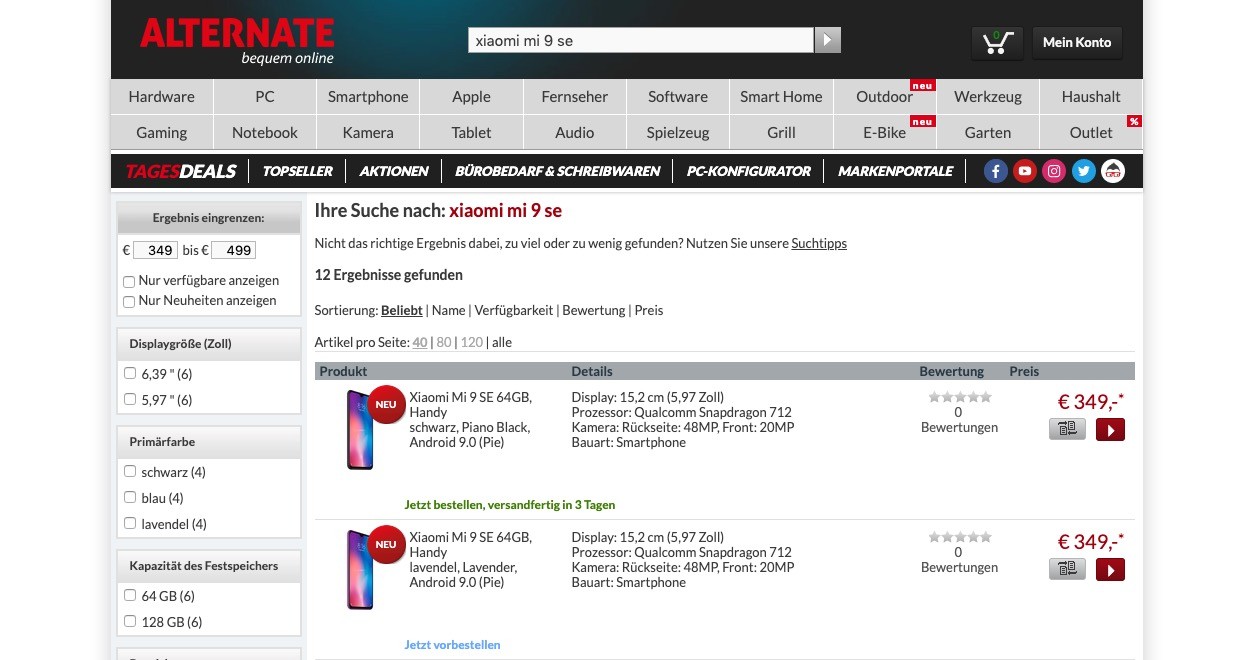Click the Lavender phone thumbnail
Image resolution: width=1255 pixels, height=660 pixels.
360,570
